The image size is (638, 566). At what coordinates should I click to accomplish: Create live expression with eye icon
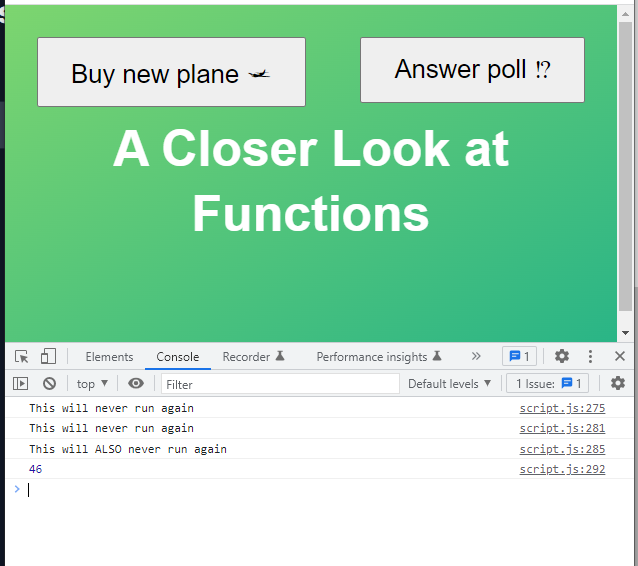point(136,383)
